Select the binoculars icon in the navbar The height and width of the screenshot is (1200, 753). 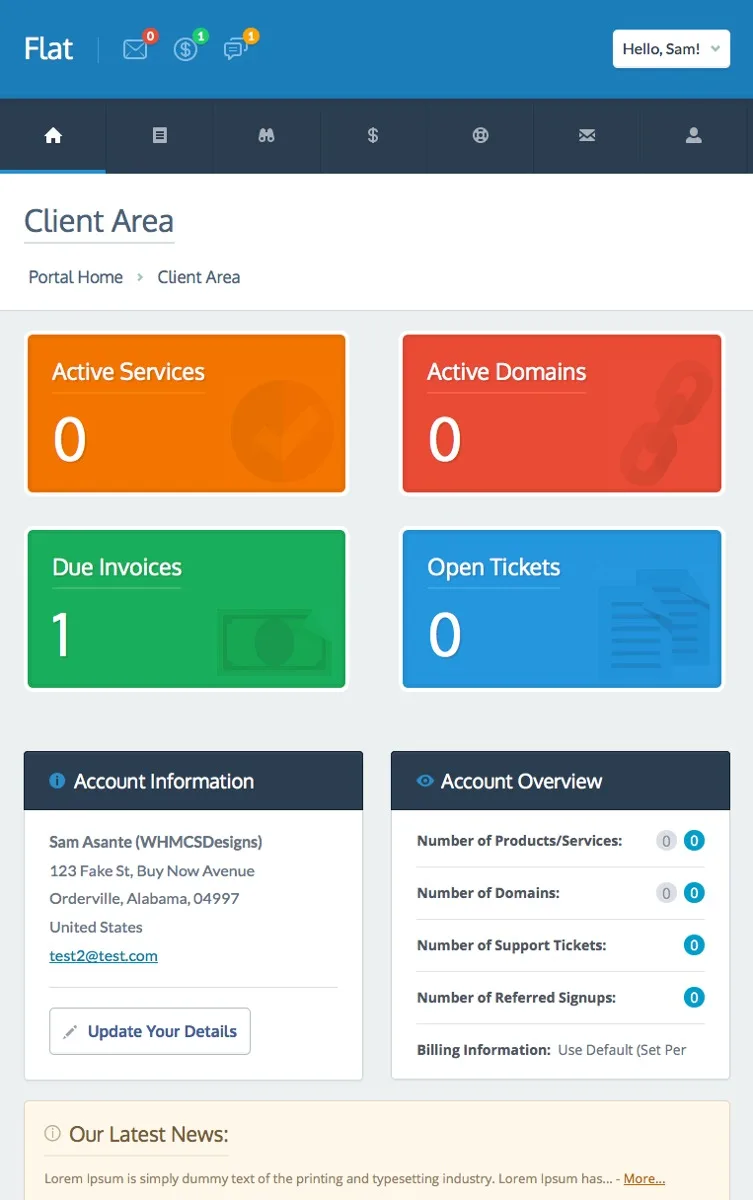point(266,135)
